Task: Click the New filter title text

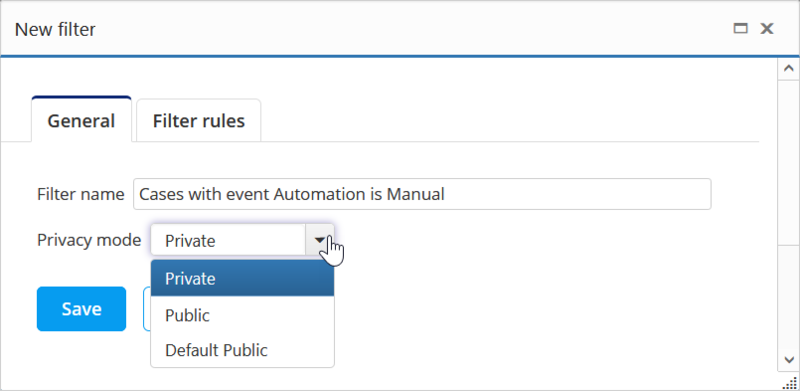Action: click(55, 29)
